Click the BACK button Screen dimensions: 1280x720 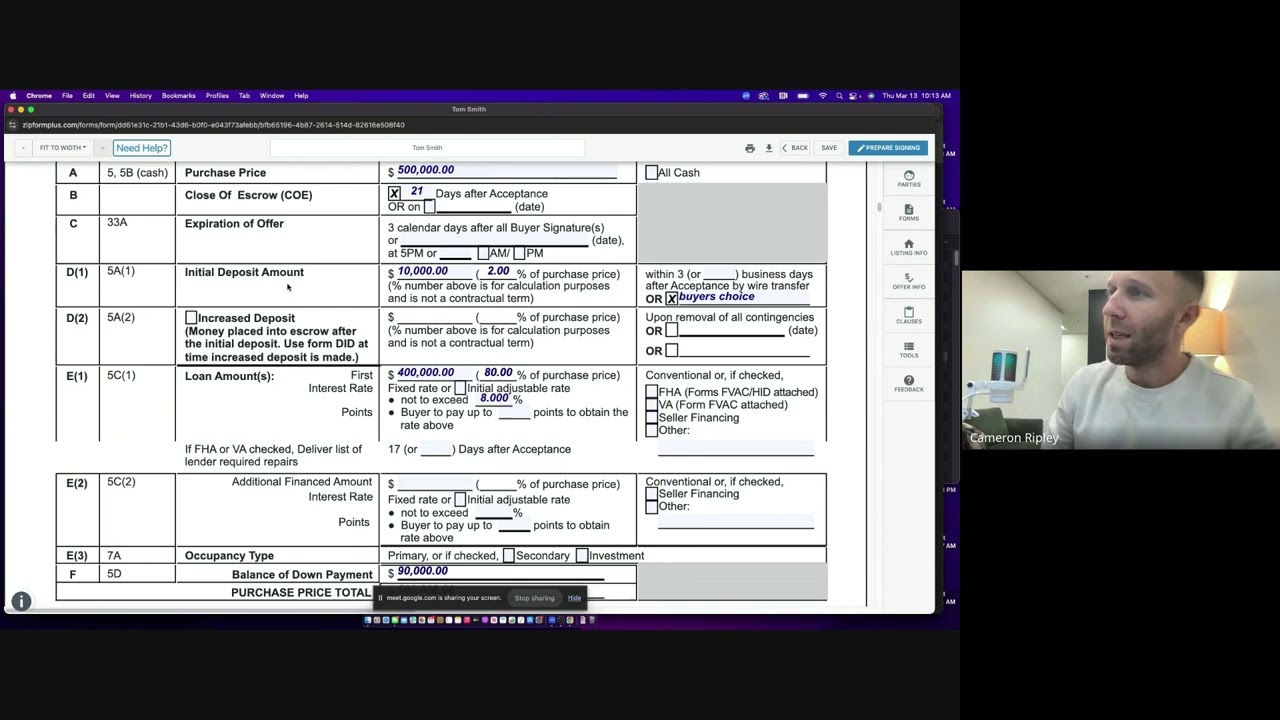click(x=795, y=148)
